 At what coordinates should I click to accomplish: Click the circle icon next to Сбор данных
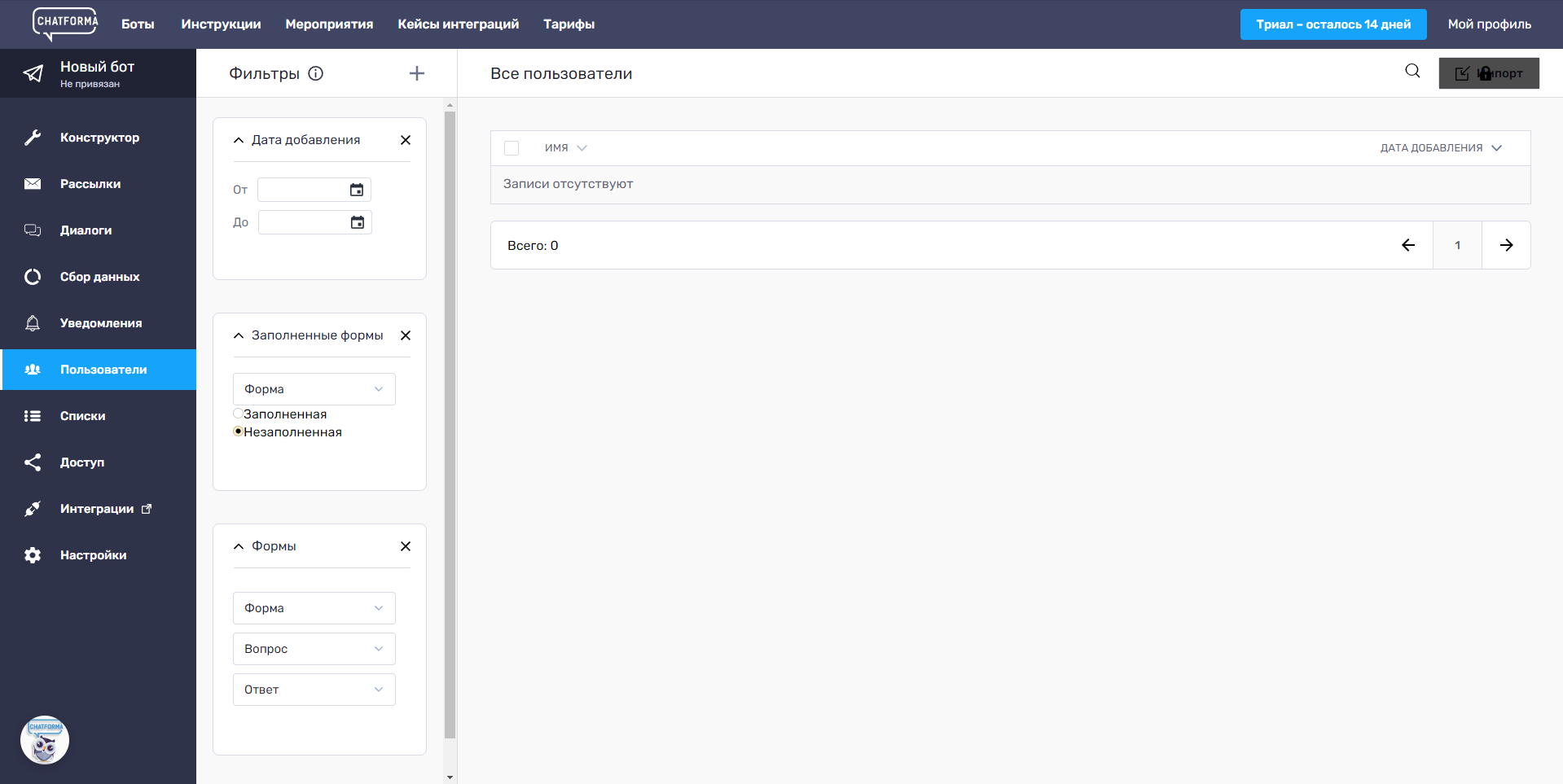coord(33,277)
